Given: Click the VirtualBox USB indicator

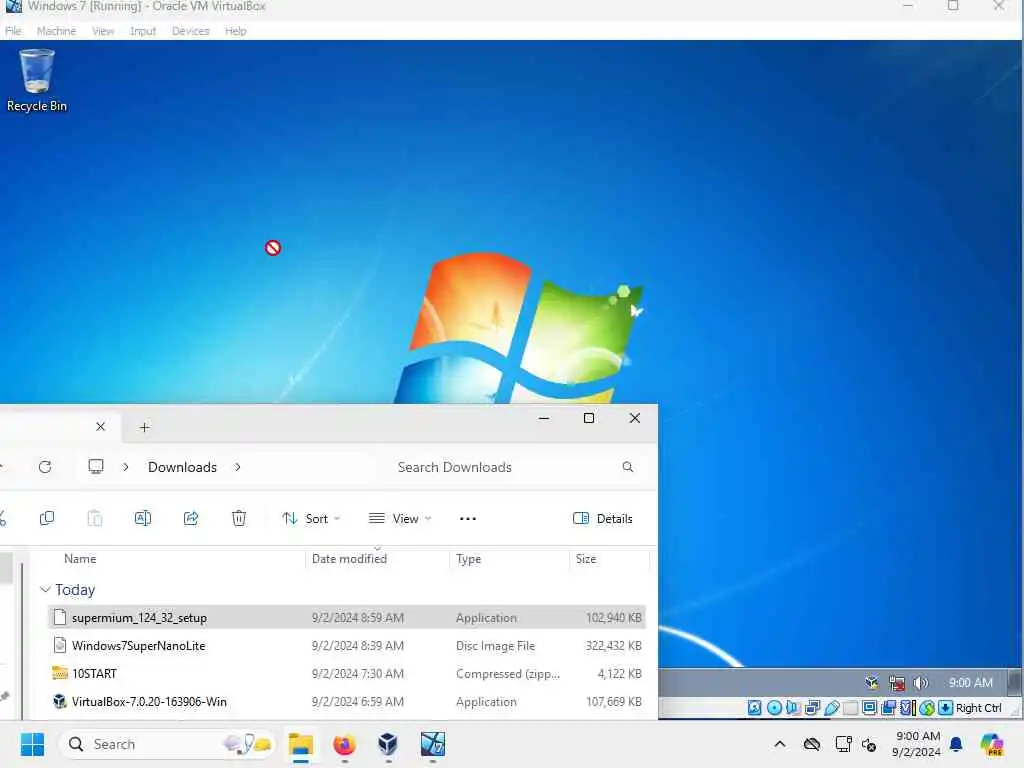Looking at the screenshot, I should coord(831,708).
